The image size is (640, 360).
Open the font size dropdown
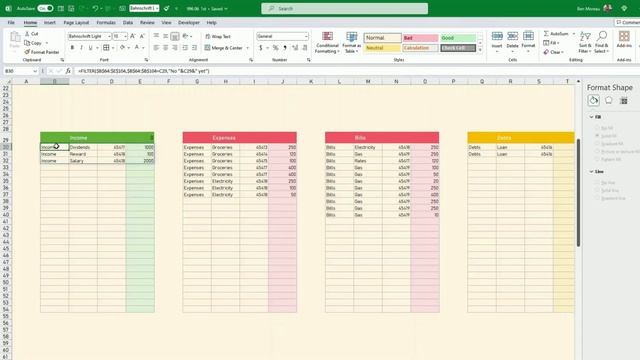pos(125,36)
